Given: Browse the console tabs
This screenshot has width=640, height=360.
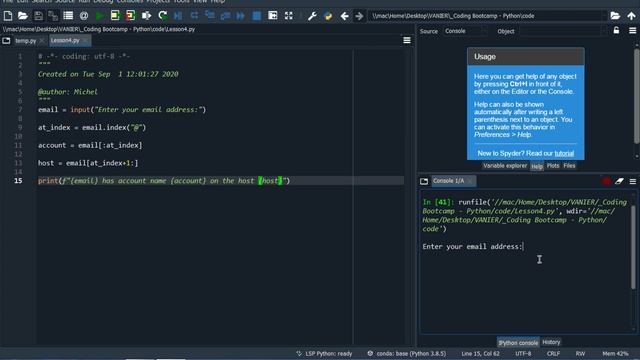Looking at the screenshot, I should click(x=424, y=181).
